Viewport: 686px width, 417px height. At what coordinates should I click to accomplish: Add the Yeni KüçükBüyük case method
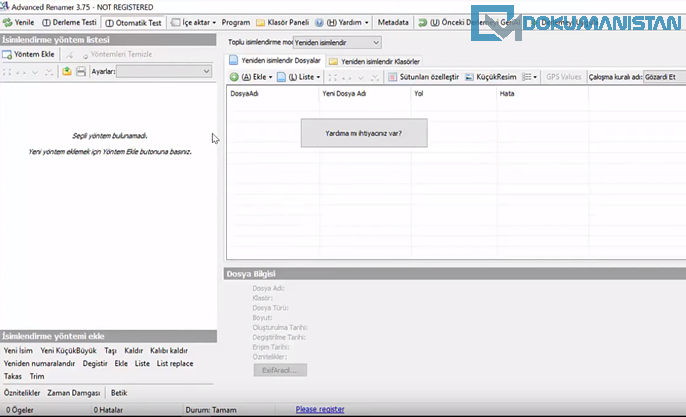[x=68, y=350]
